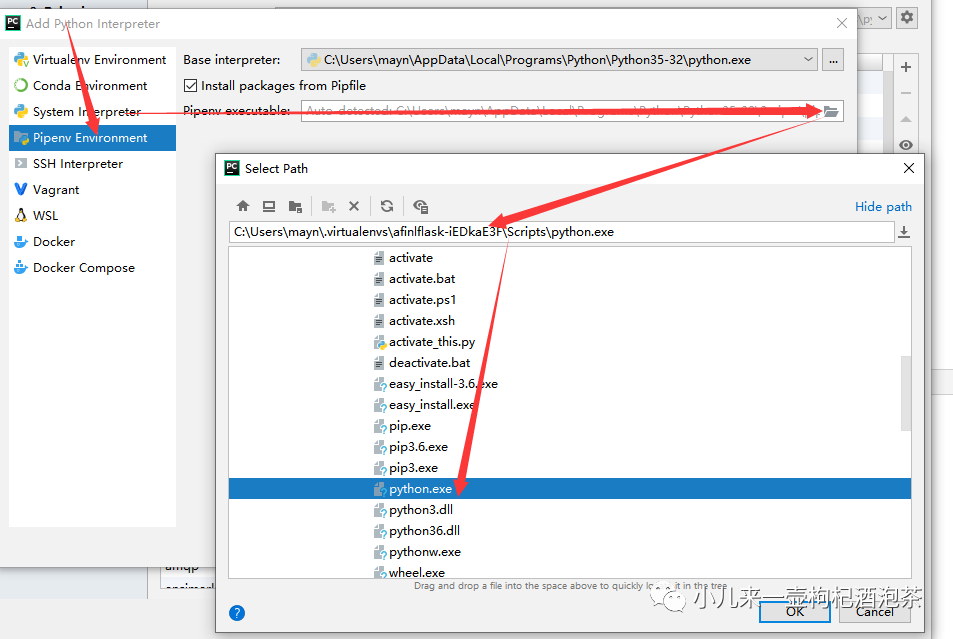Screen dimensions: 953x639
Task: Select Docker Compose option
Action: point(92,268)
